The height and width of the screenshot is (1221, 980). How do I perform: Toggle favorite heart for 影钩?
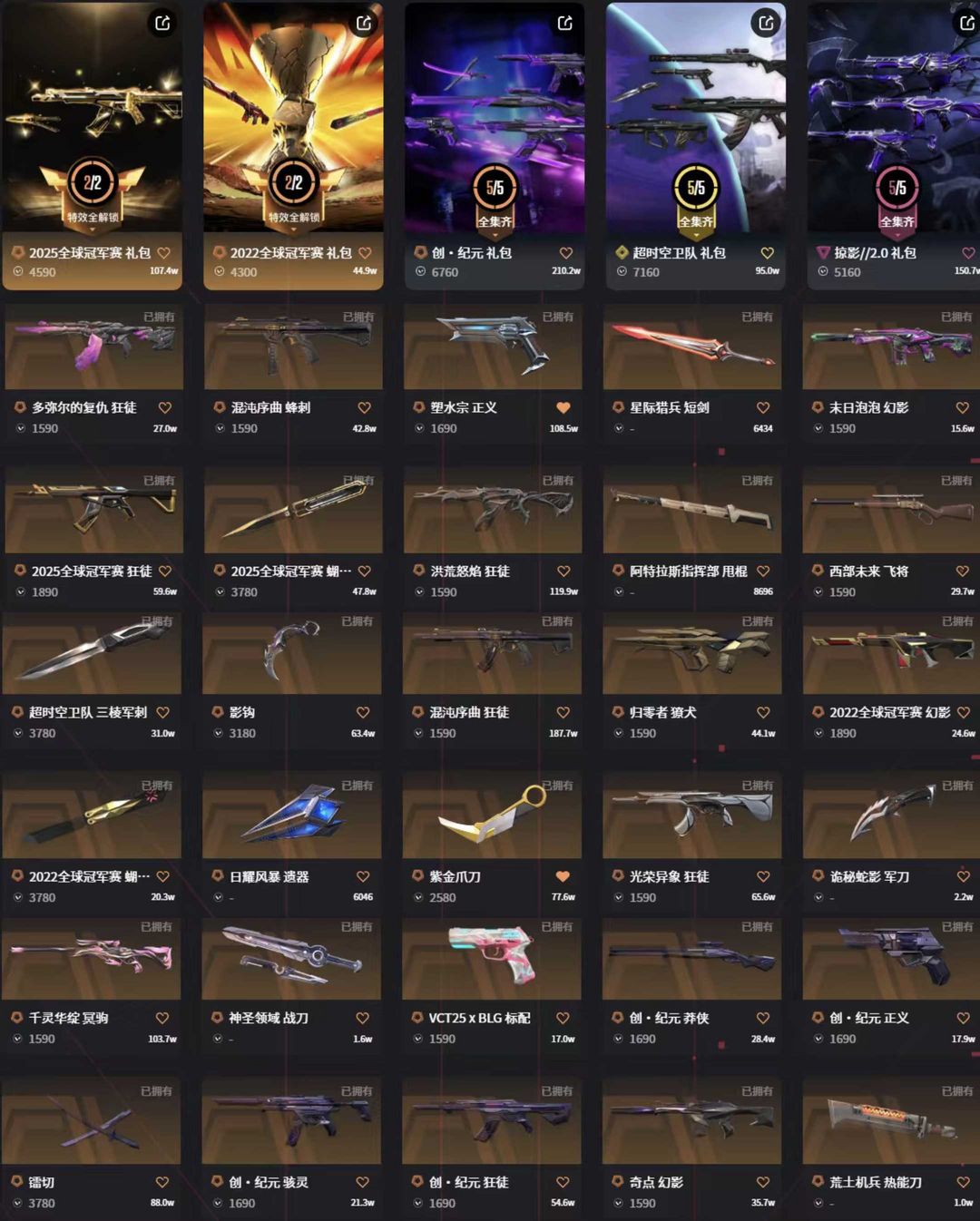pos(363,712)
